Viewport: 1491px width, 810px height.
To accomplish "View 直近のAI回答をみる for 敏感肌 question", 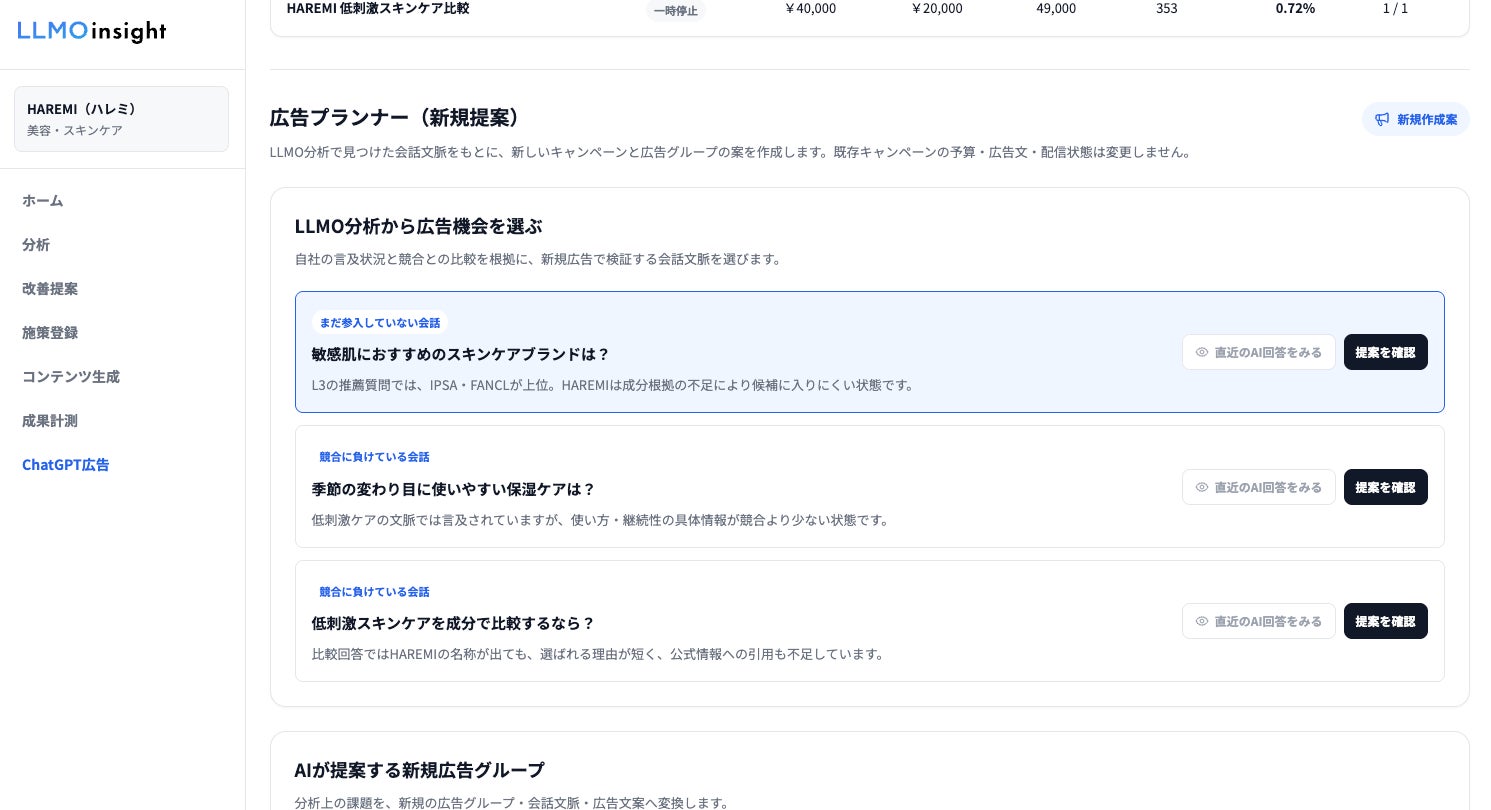I will (x=1259, y=352).
